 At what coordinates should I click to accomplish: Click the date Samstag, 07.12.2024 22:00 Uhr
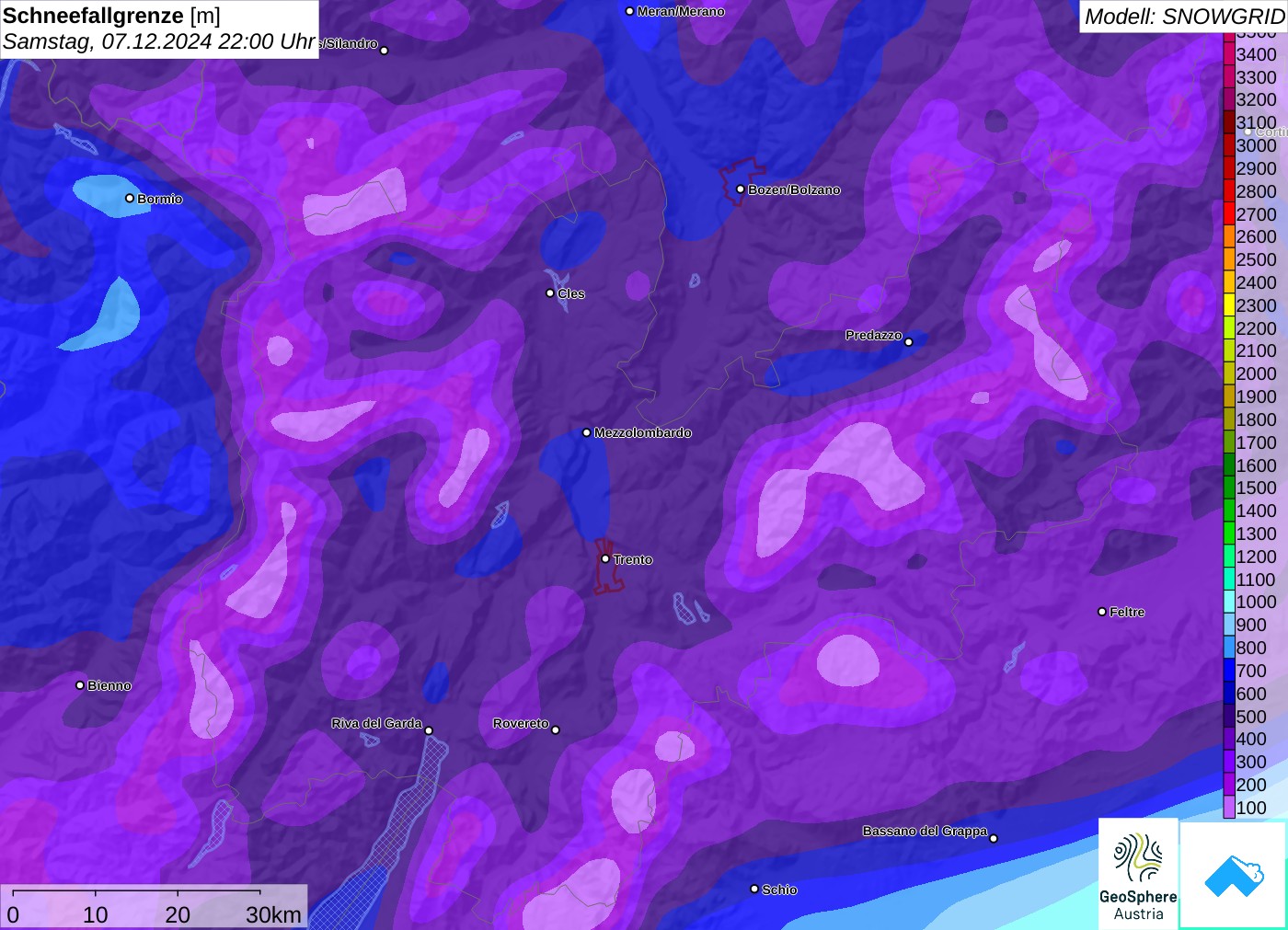[x=159, y=41]
